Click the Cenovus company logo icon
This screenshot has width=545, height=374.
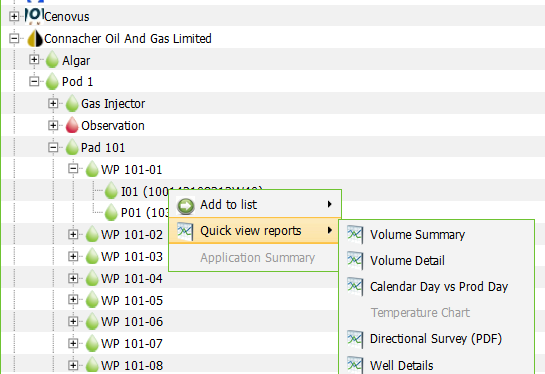coord(34,16)
